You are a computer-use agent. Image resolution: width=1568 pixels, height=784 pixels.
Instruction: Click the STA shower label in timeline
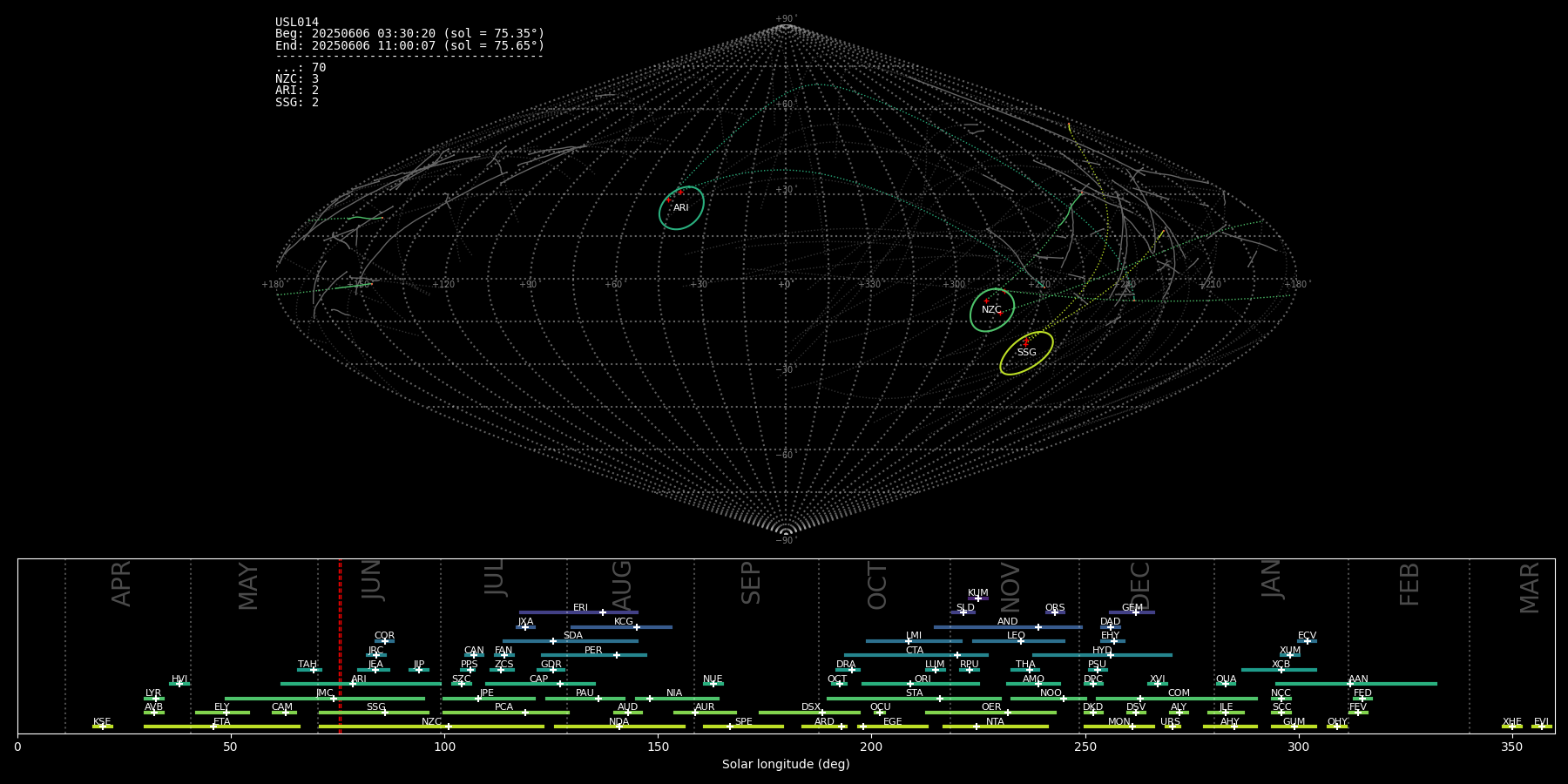(x=914, y=693)
